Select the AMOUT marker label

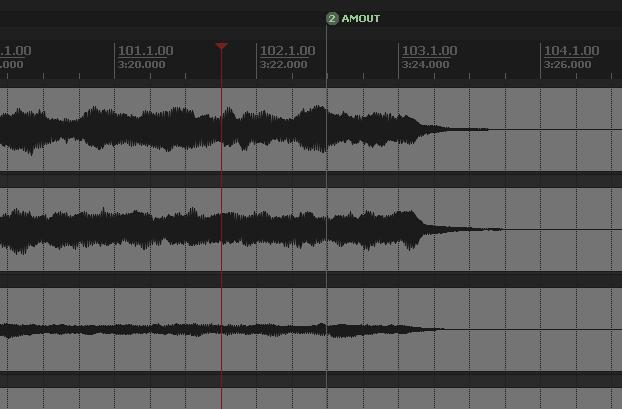[361, 18]
